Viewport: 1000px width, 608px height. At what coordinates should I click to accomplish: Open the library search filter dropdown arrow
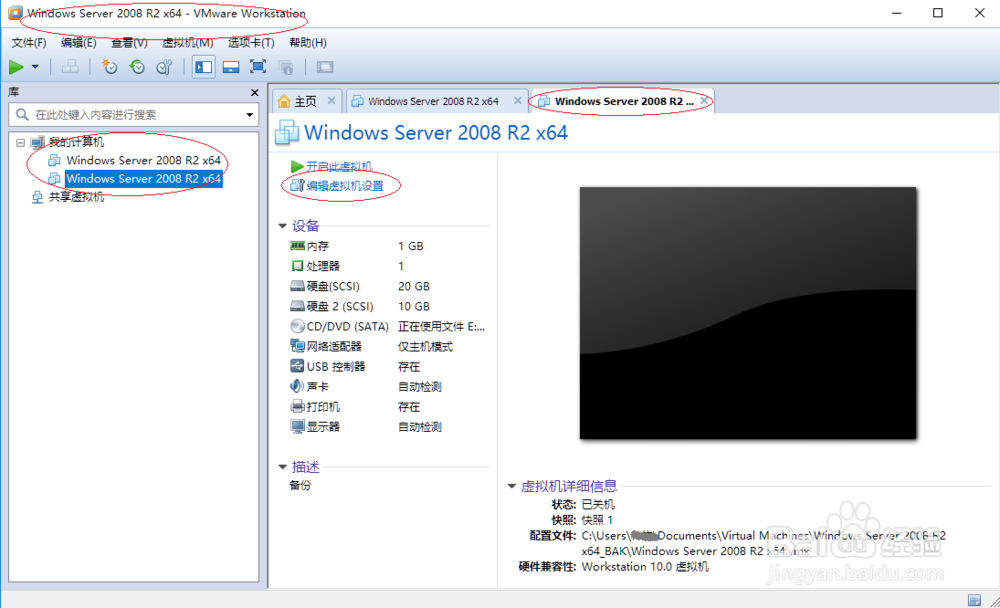click(x=249, y=115)
